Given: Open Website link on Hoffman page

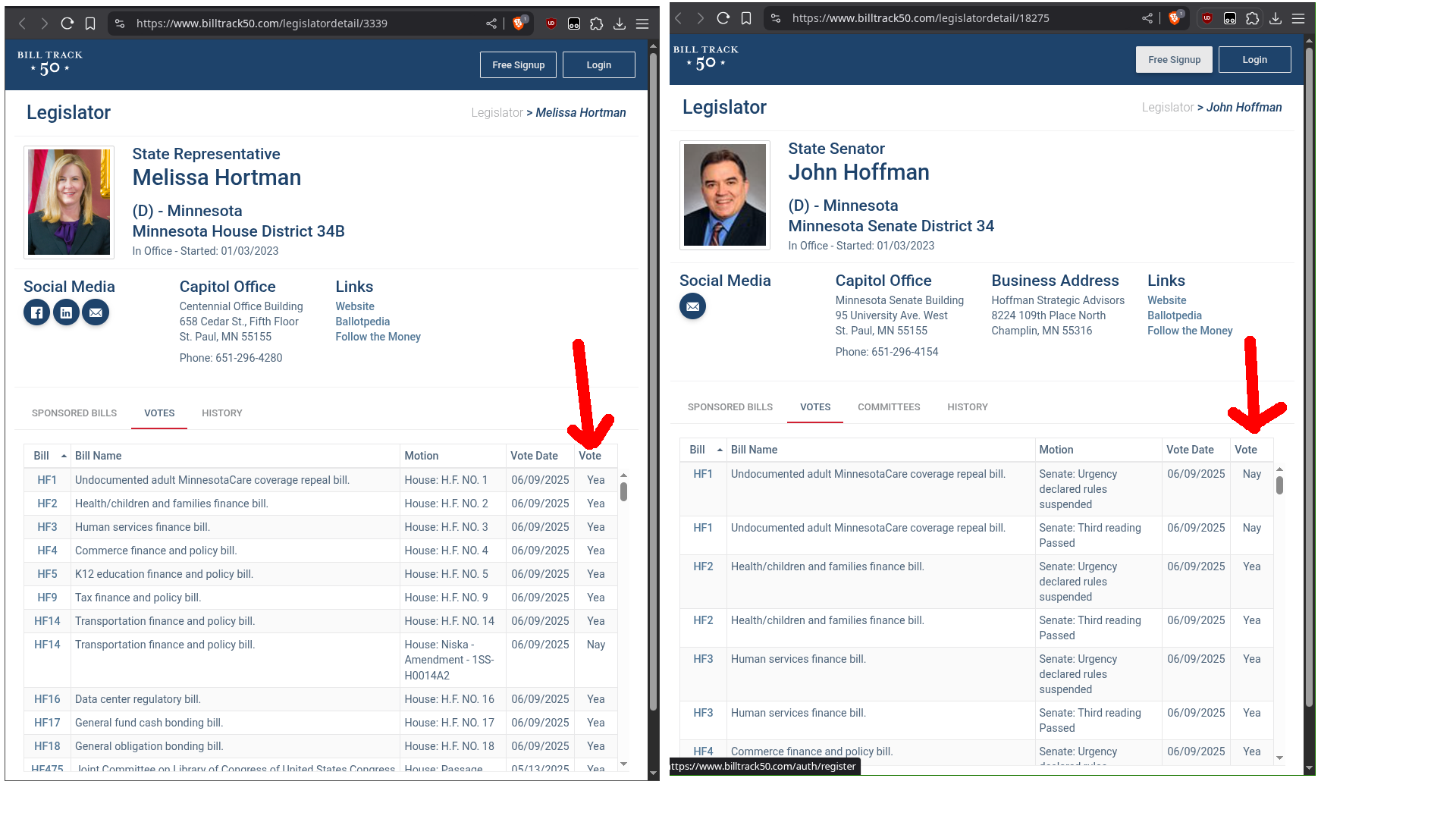Looking at the screenshot, I should (1166, 300).
